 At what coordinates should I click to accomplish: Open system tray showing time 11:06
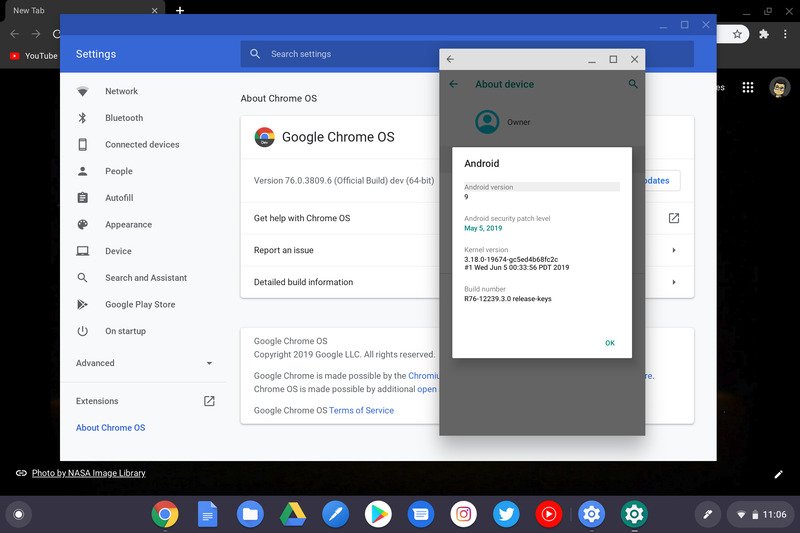tap(762, 514)
